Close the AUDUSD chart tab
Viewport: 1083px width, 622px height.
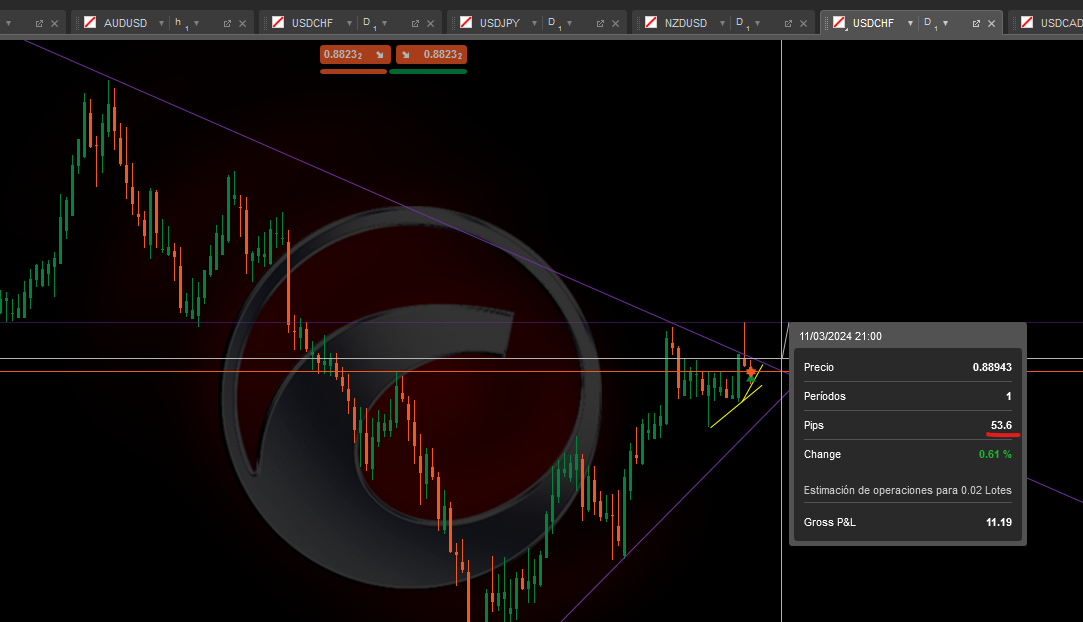click(242, 23)
